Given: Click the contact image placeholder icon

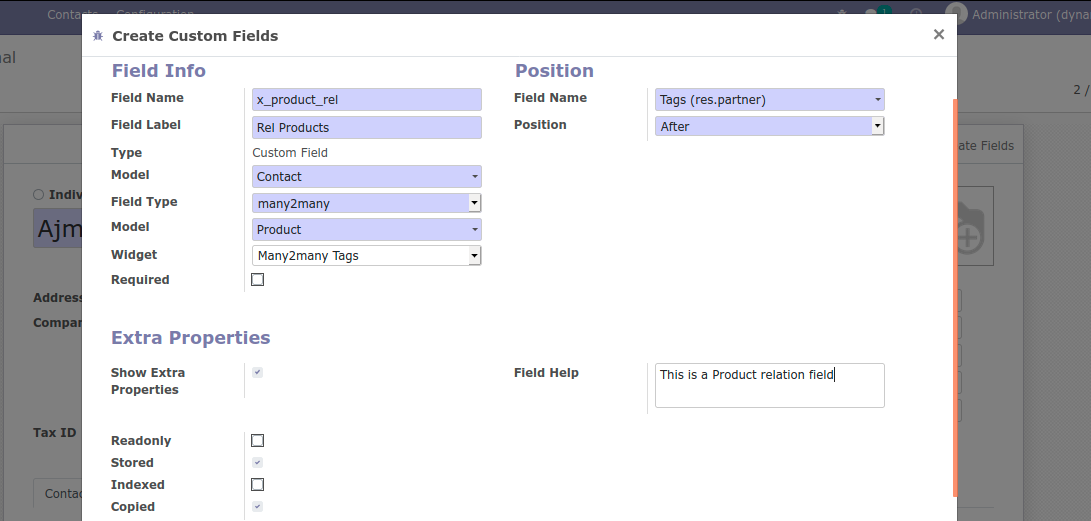Looking at the screenshot, I should pyautogui.click(x=968, y=227).
